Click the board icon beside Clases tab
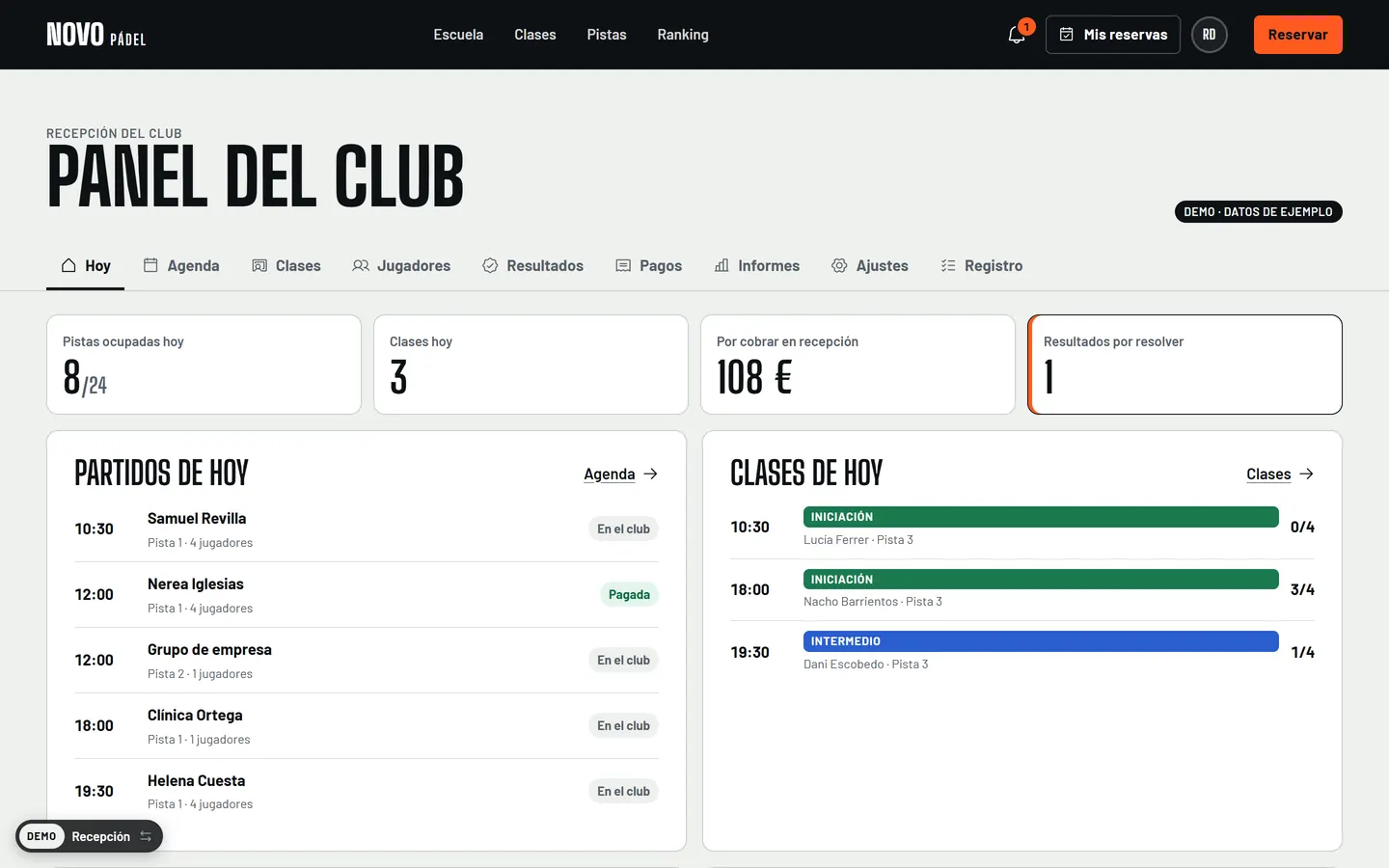 coord(259,265)
